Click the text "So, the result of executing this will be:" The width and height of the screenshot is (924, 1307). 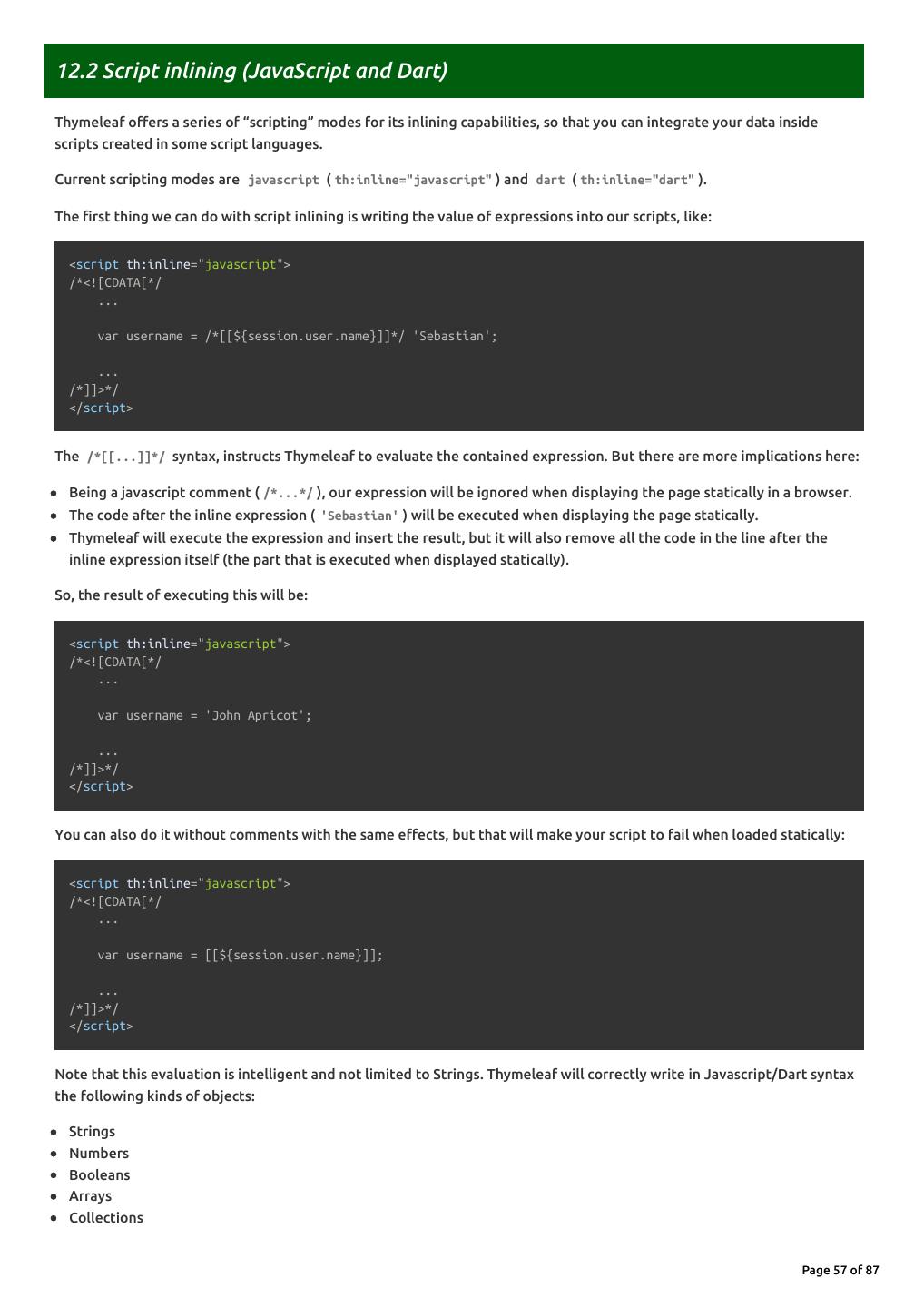(x=182, y=595)
